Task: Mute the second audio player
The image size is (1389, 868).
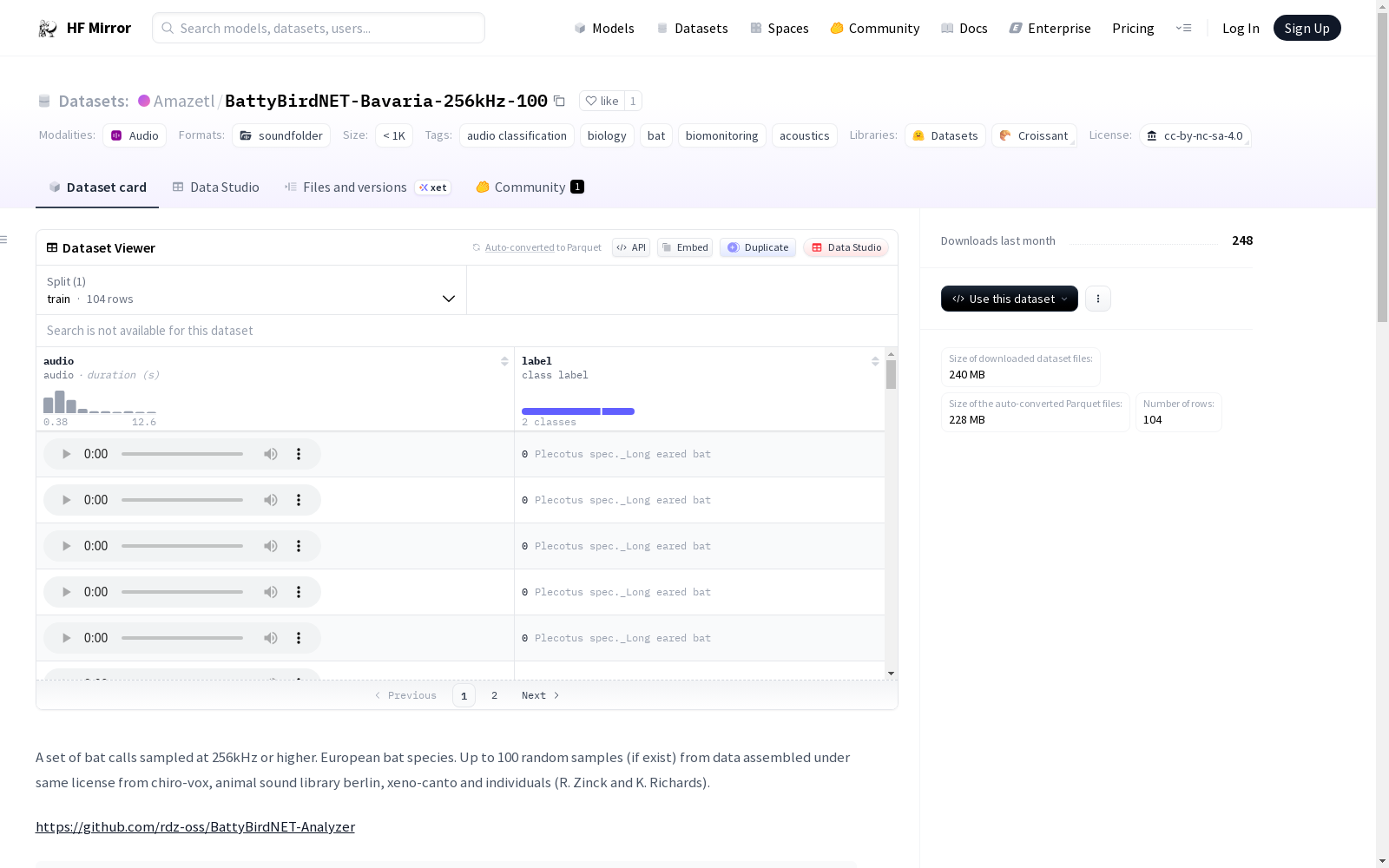Action: pyautogui.click(x=271, y=500)
